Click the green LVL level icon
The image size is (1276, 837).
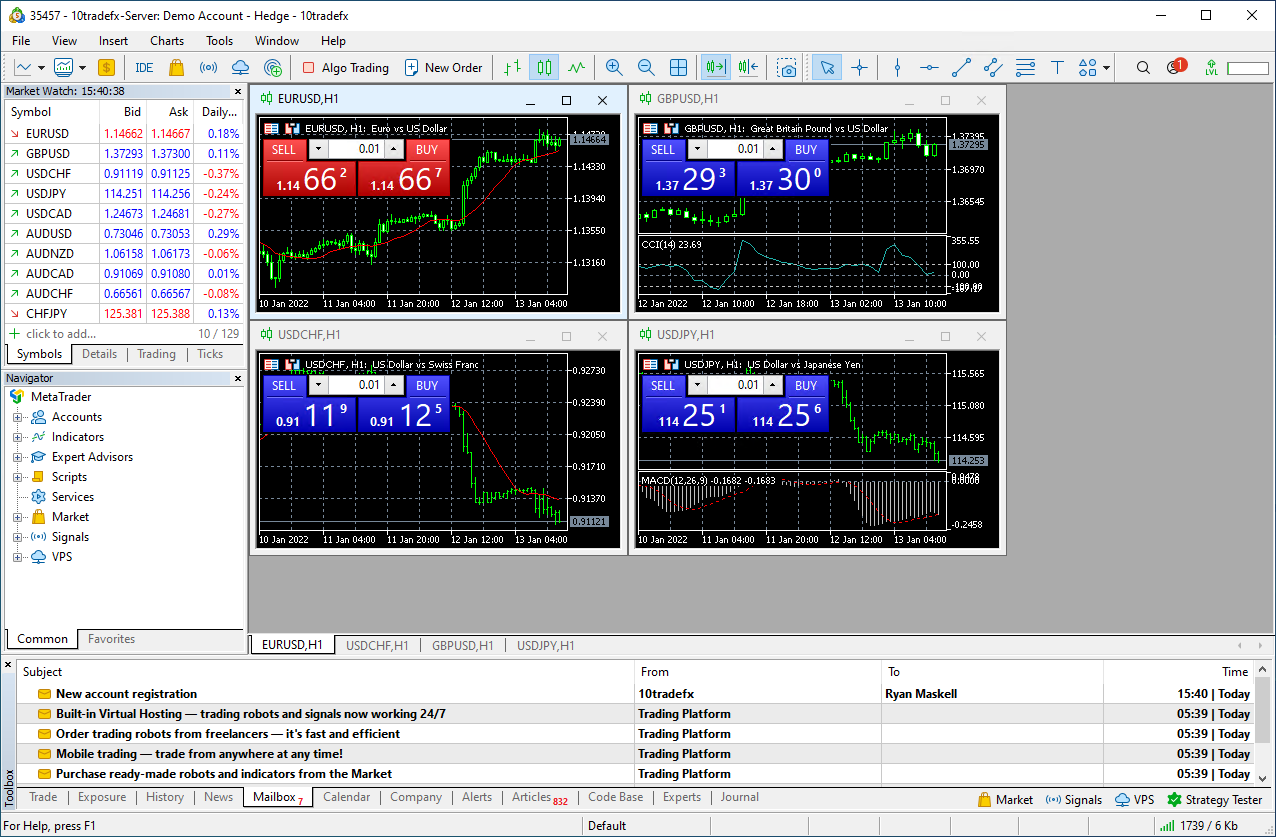(x=1211, y=68)
